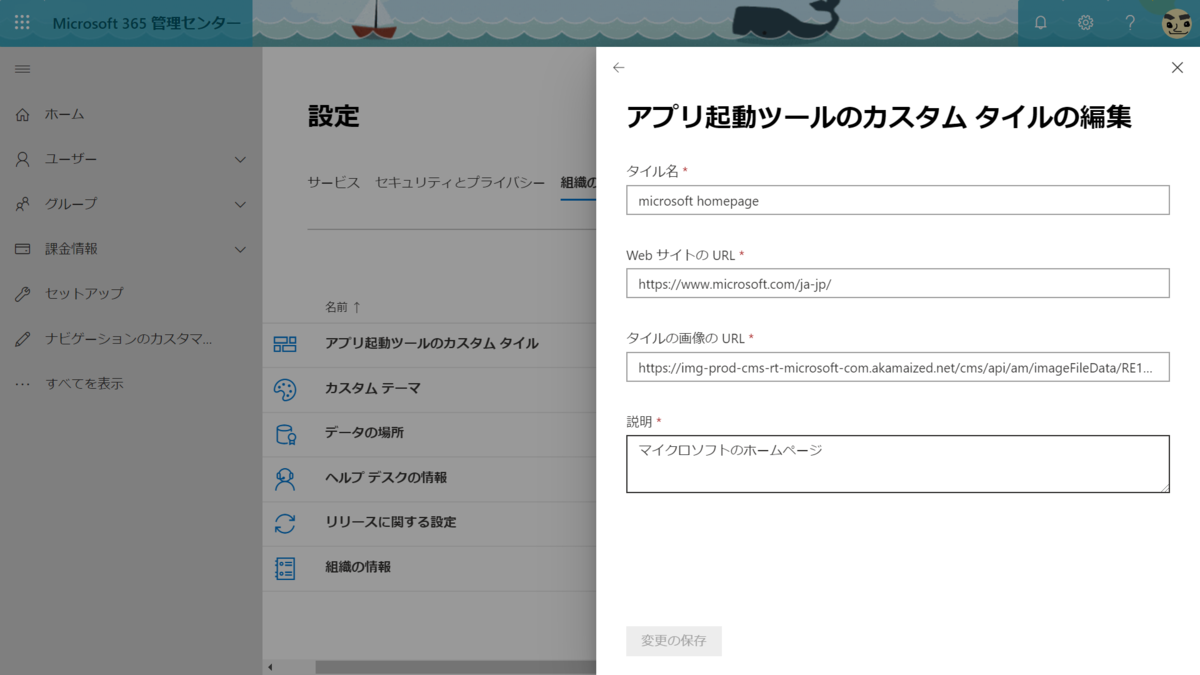Click the navigation customize pencil icon
The image size is (1200, 675).
22,339
